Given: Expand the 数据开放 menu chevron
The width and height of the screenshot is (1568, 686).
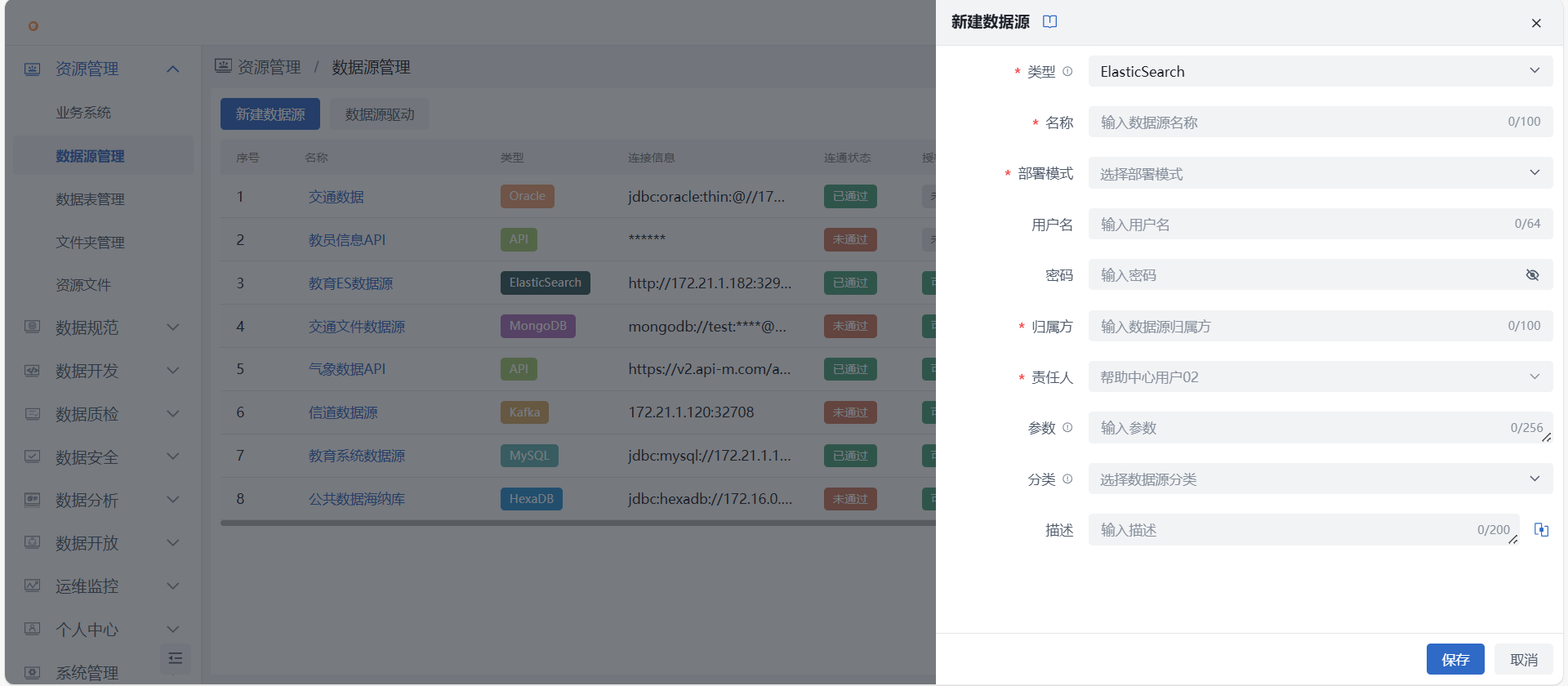Looking at the screenshot, I should pos(173,543).
